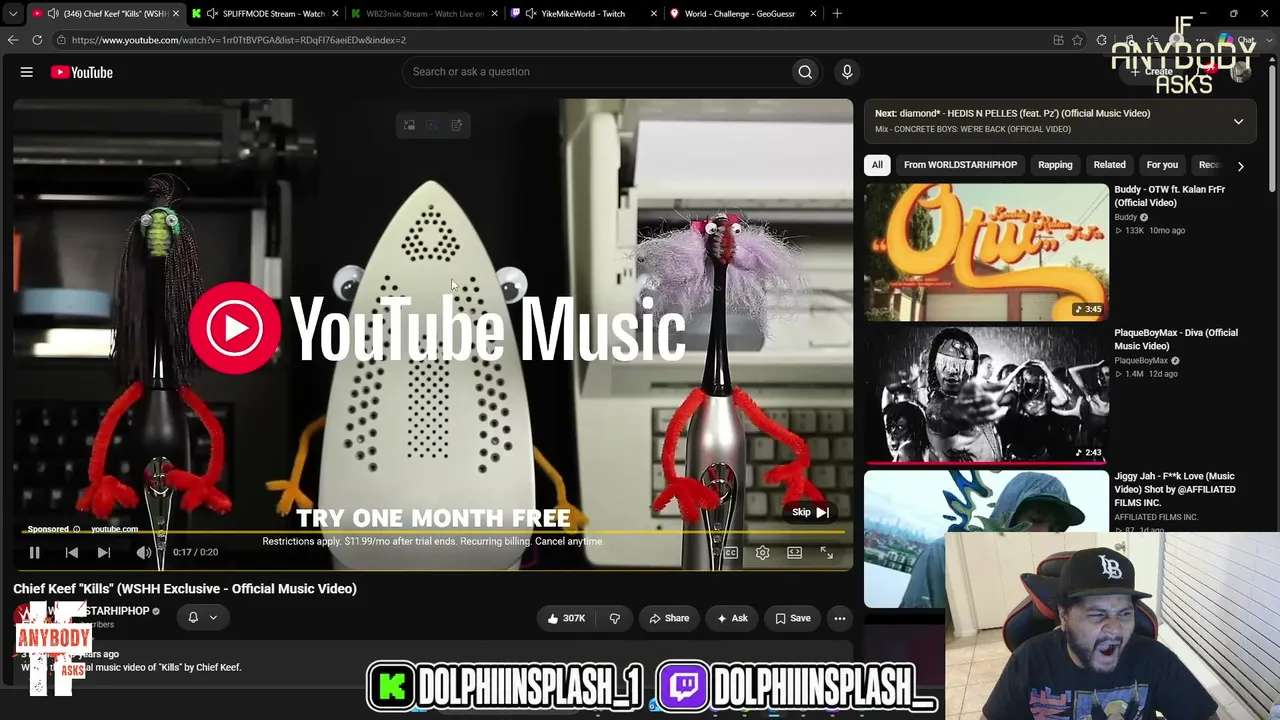Open the notification bell dropdown for WORLDSTARHIPHOP
The width and height of the screenshot is (1280, 720).
pos(202,617)
